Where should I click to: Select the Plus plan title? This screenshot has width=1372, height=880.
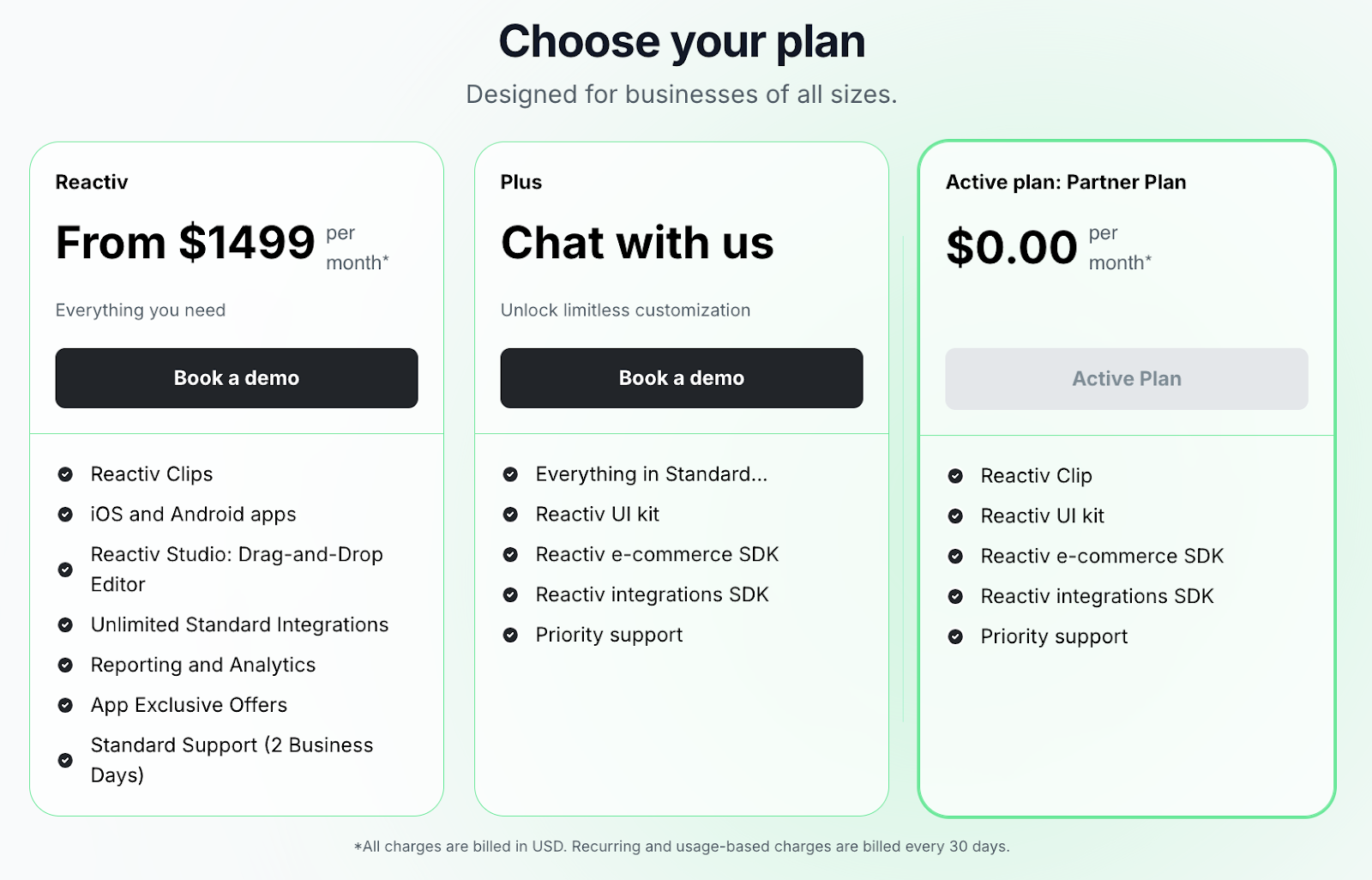521,182
